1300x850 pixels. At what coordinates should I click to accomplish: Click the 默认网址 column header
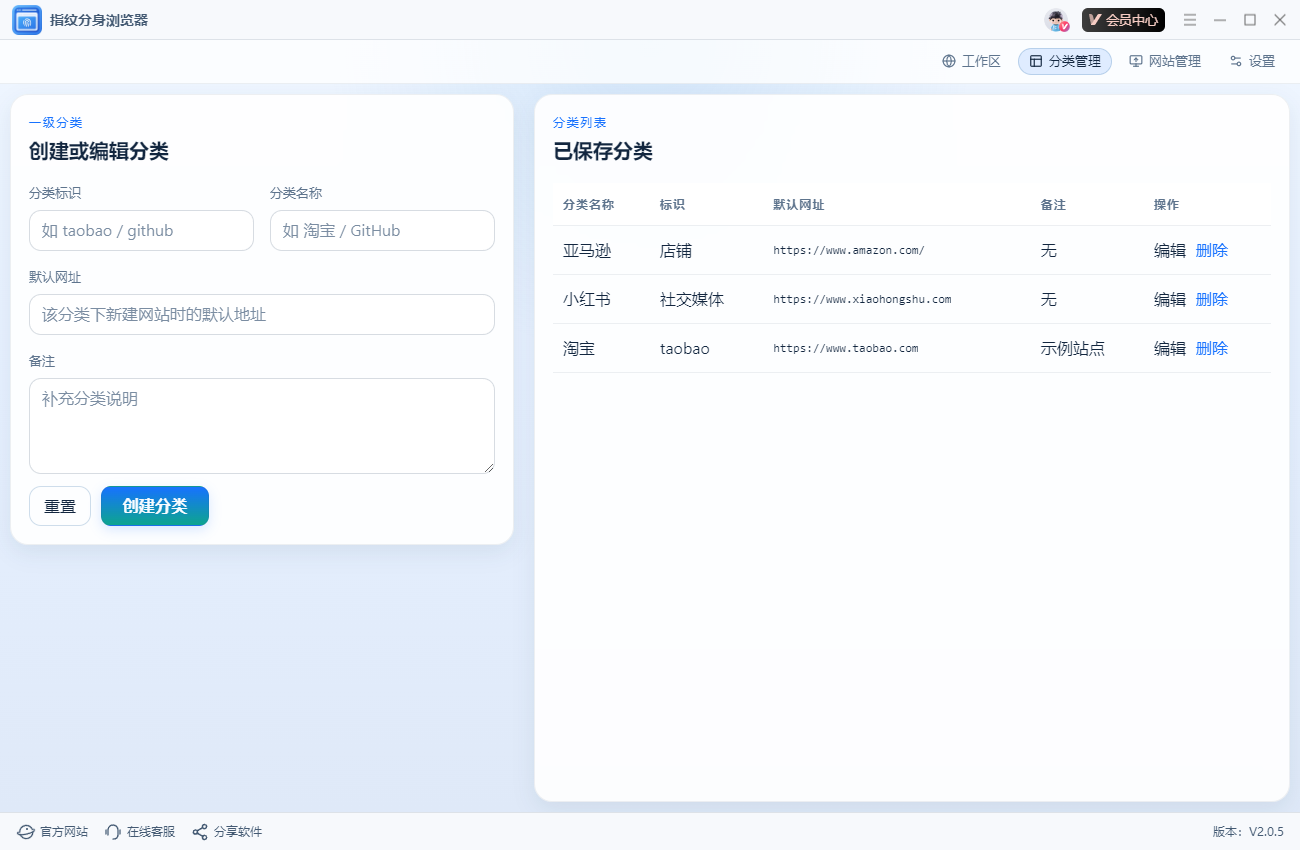point(799,204)
